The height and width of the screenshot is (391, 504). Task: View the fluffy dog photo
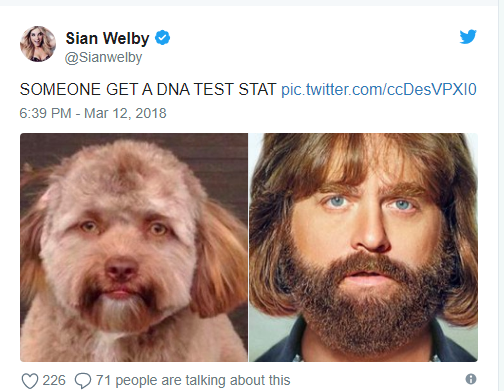pyautogui.click(x=134, y=247)
